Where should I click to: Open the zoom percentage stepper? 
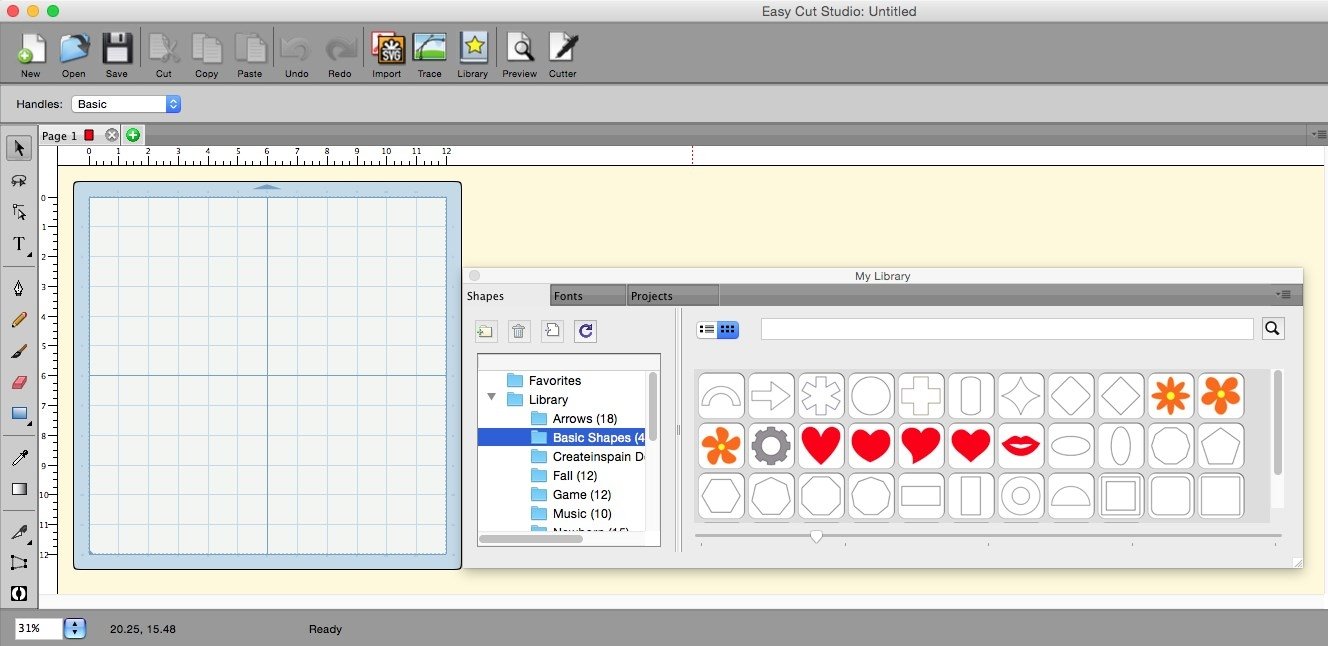coord(75,628)
